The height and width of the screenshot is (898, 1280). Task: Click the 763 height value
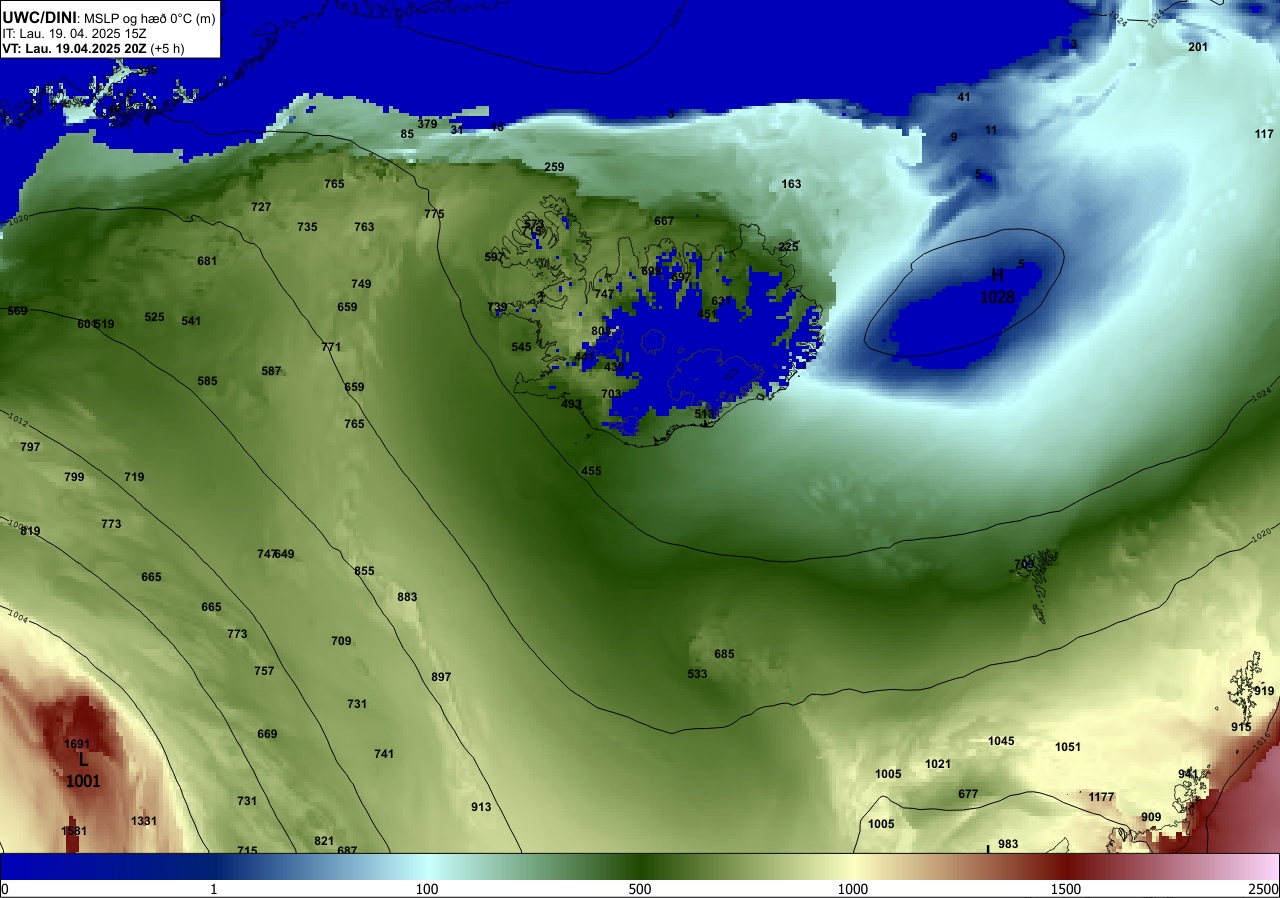[x=364, y=227]
